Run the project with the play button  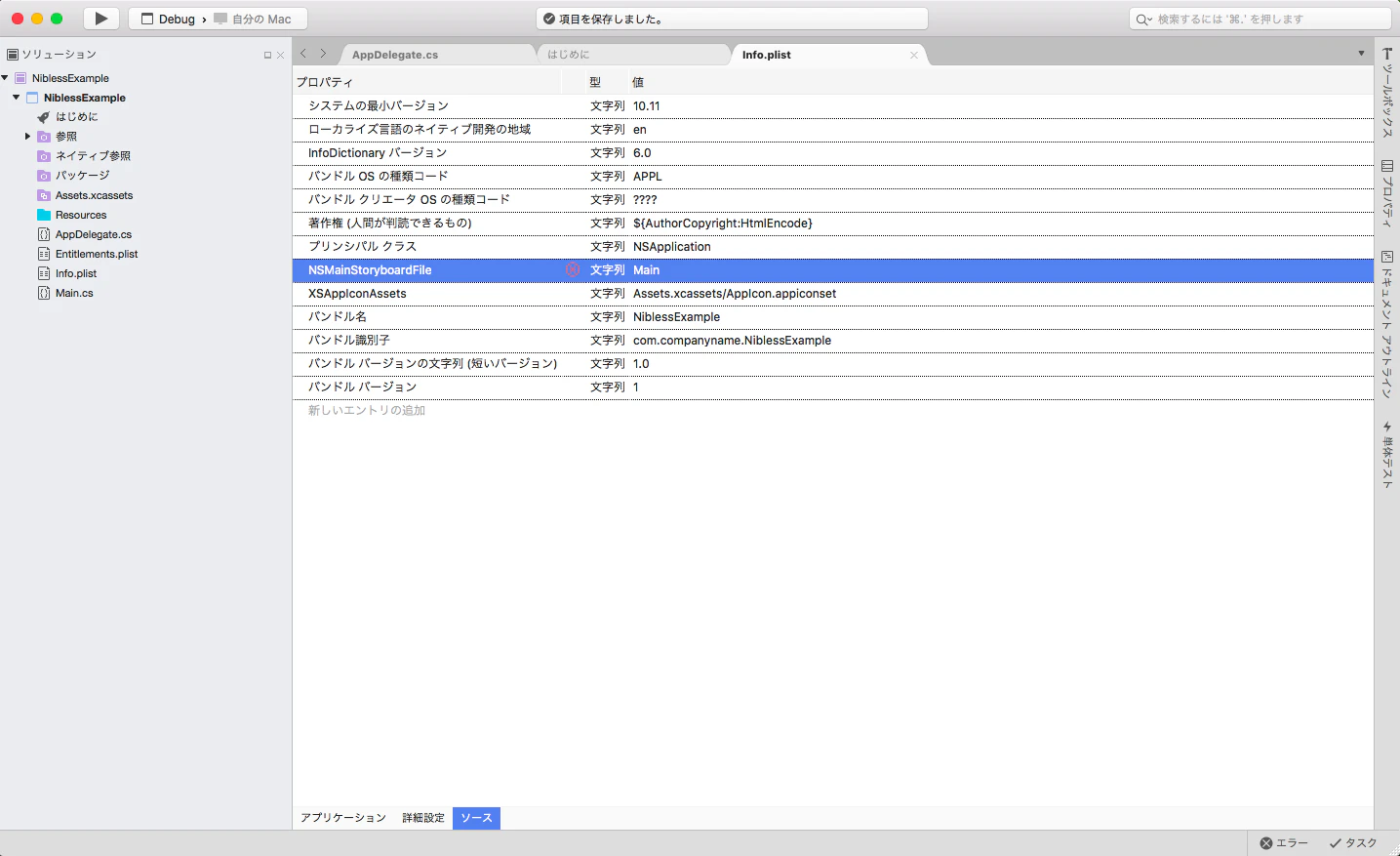(101, 19)
